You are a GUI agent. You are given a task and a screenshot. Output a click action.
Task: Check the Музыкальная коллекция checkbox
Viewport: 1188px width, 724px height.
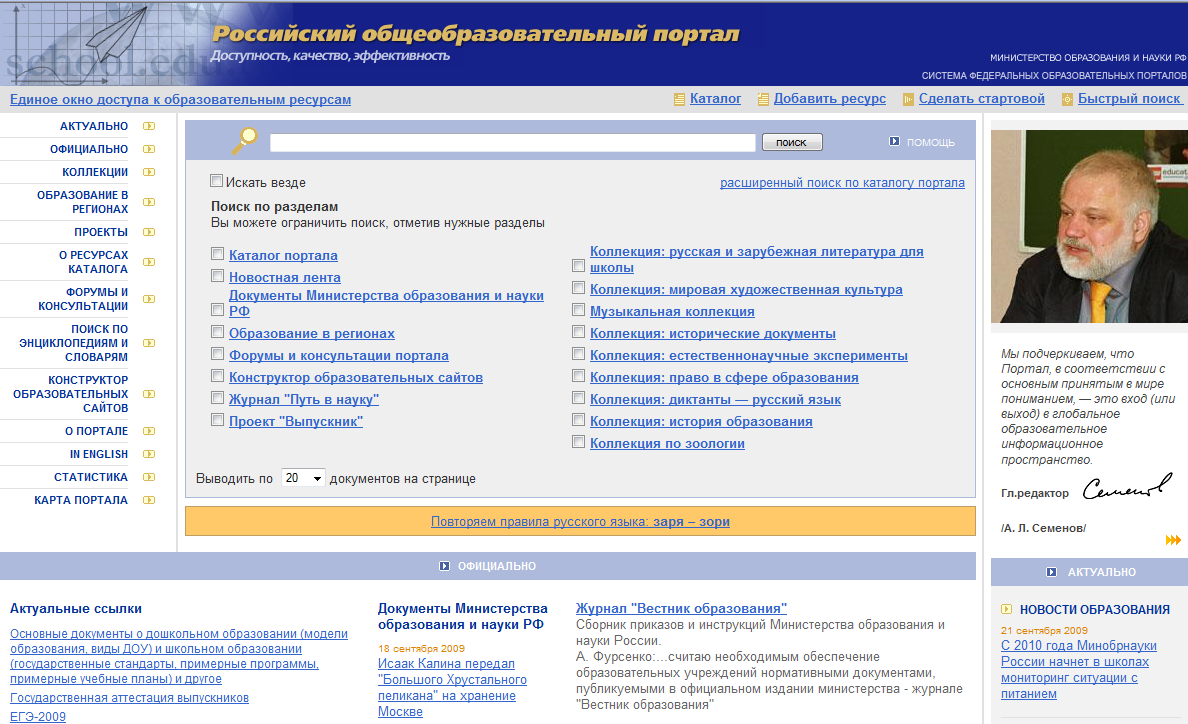coord(578,310)
